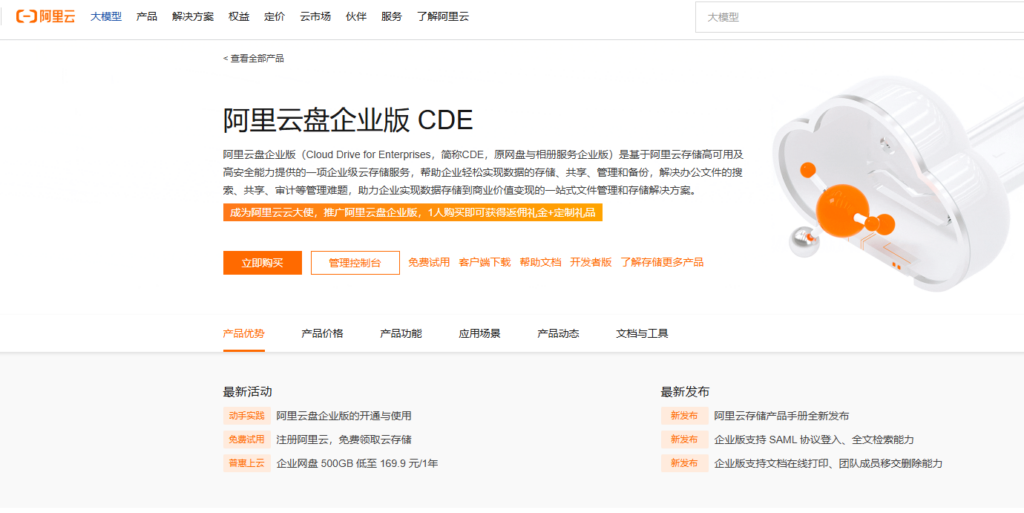The width and height of the screenshot is (1024, 513).
Task: Click the 普惠上云 tag
Action: tap(247, 463)
